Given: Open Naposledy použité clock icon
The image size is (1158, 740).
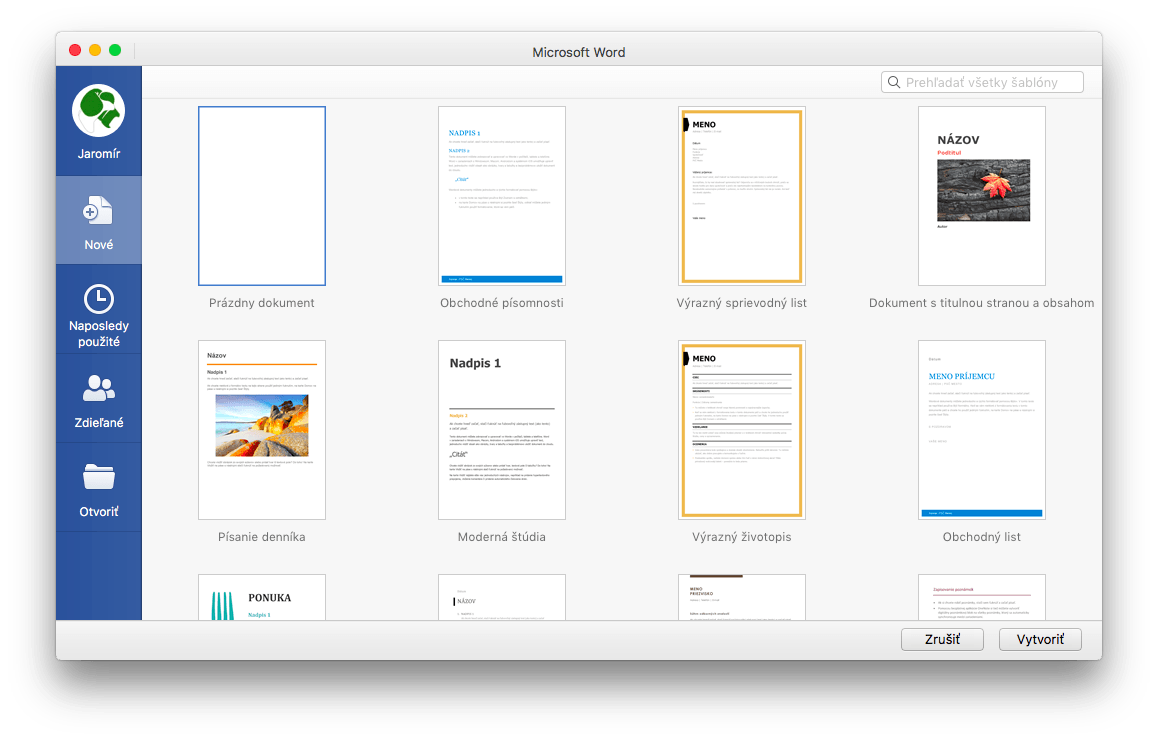Looking at the screenshot, I should tap(98, 299).
